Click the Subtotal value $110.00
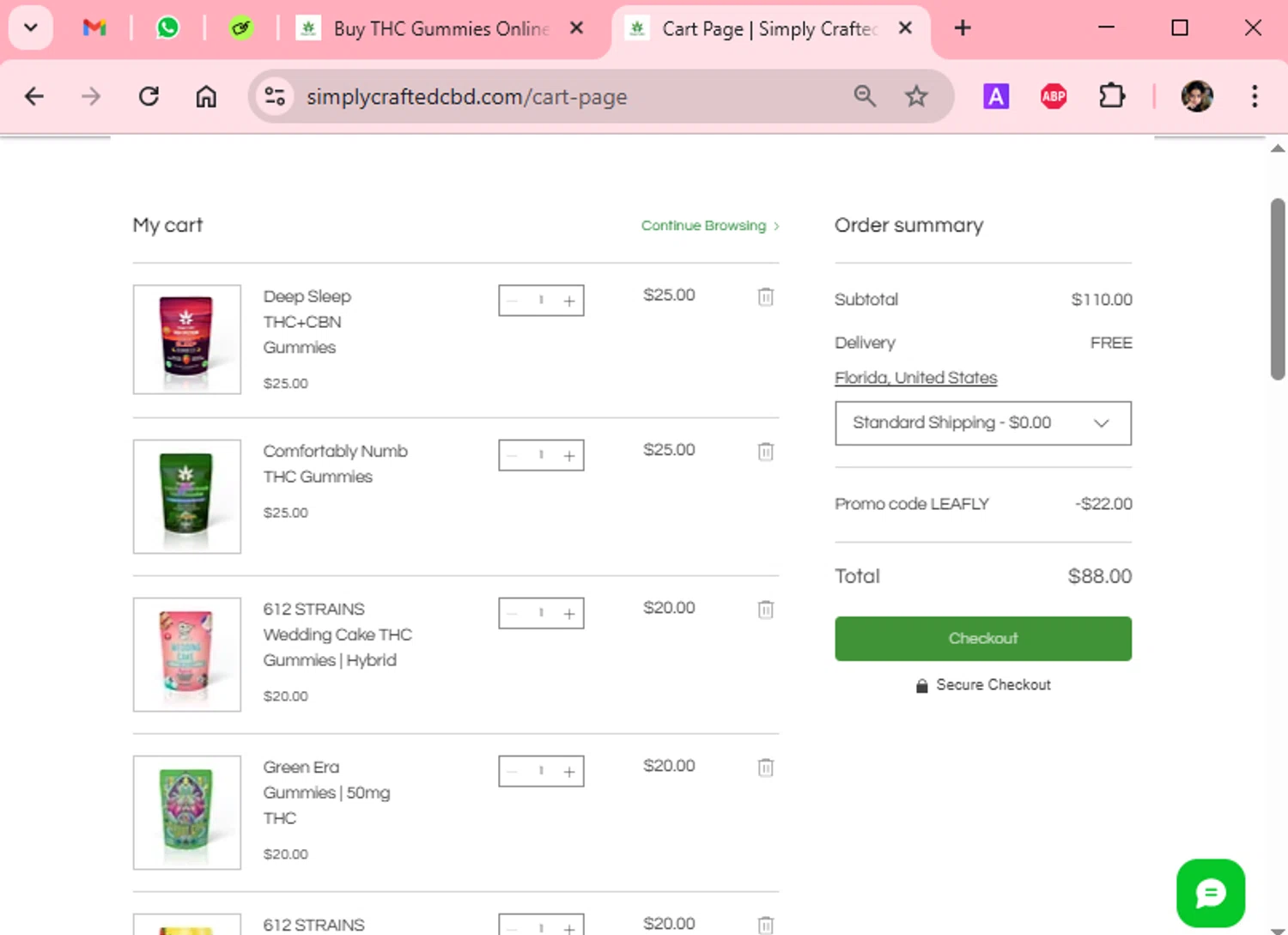The width and height of the screenshot is (1288, 935). pyautogui.click(x=1102, y=300)
